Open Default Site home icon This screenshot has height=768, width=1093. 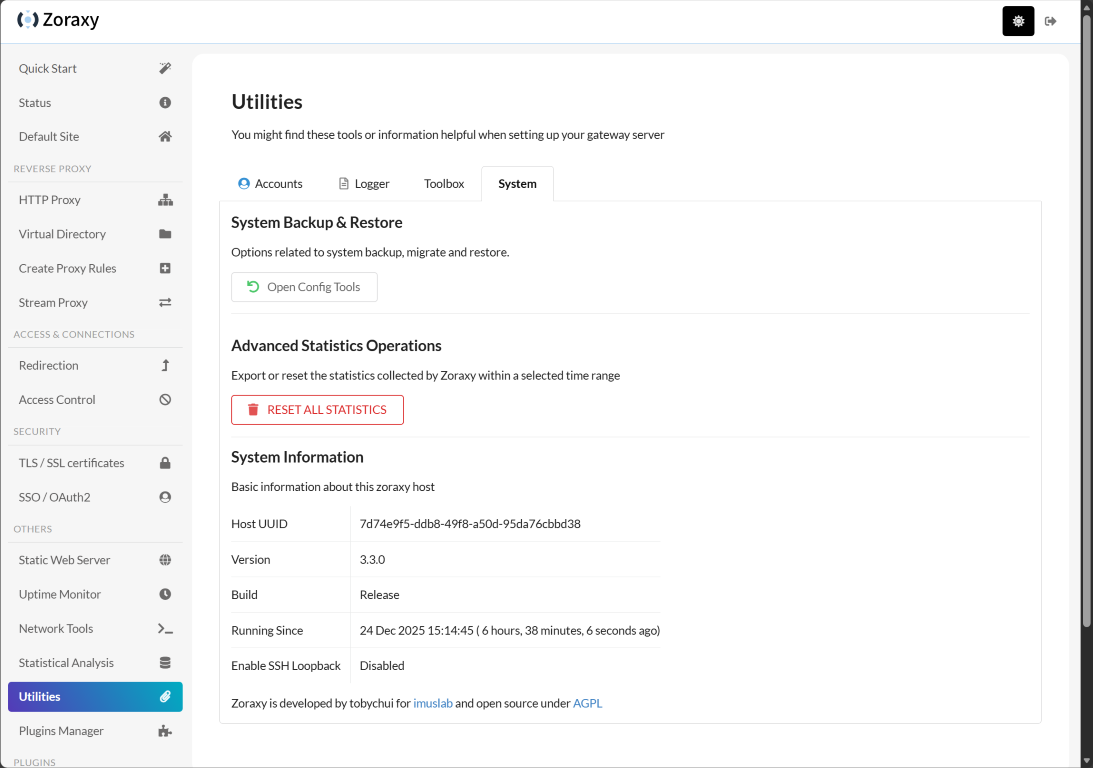(165, 137)
